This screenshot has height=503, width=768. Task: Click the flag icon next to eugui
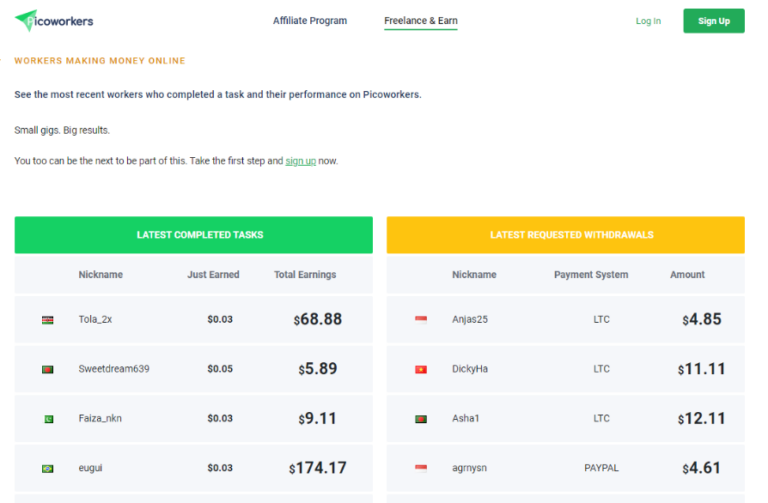pos(48,468)
